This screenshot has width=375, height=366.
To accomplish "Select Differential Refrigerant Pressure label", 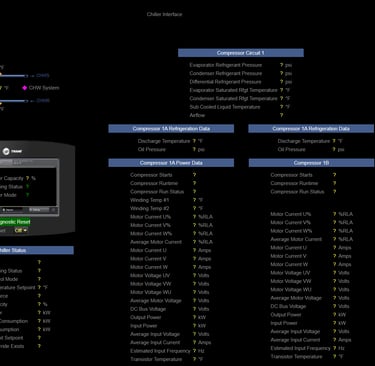I will click(x=225, y=82).
